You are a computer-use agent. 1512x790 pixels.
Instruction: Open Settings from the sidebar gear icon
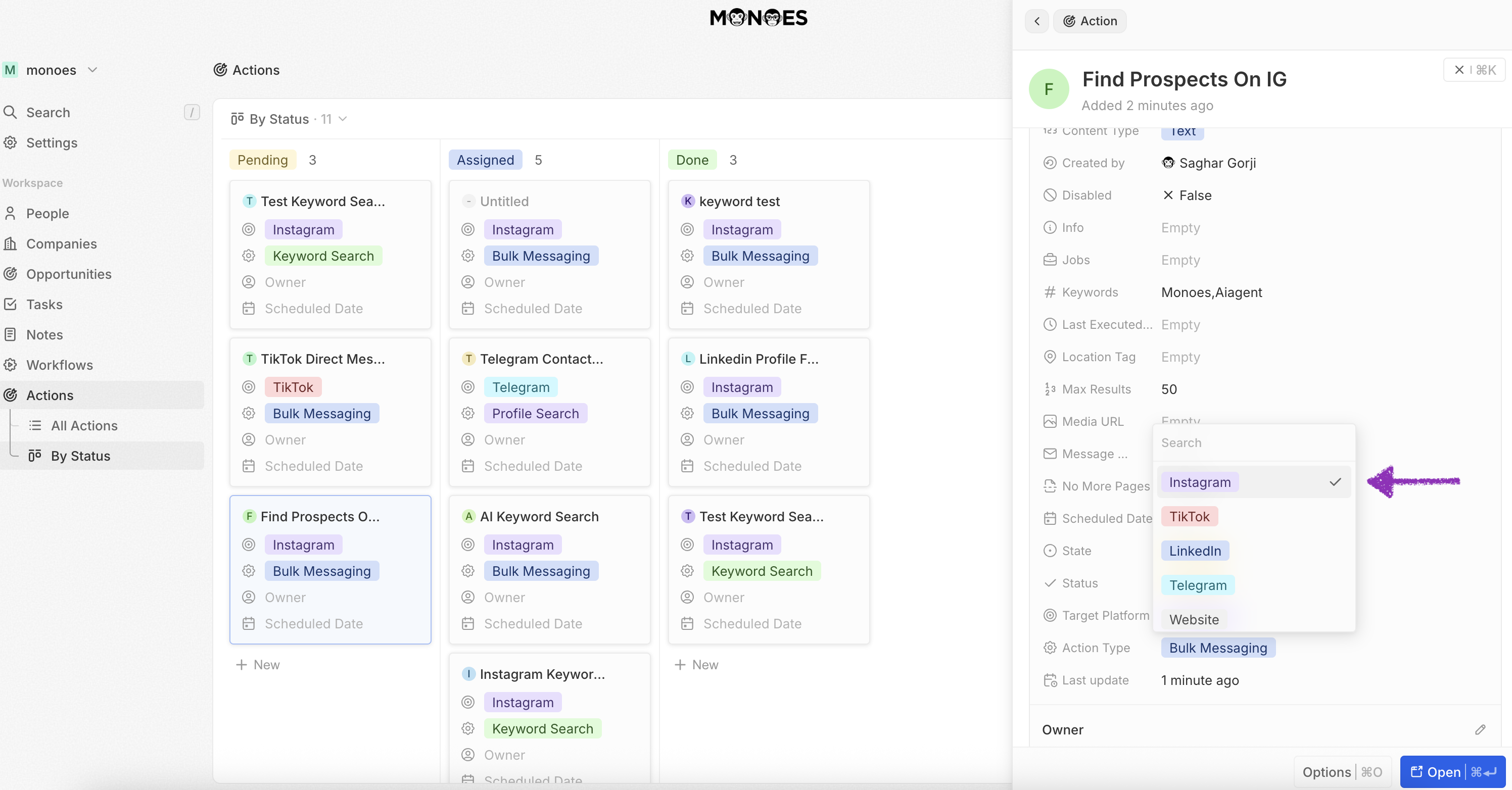click(11, 142)
